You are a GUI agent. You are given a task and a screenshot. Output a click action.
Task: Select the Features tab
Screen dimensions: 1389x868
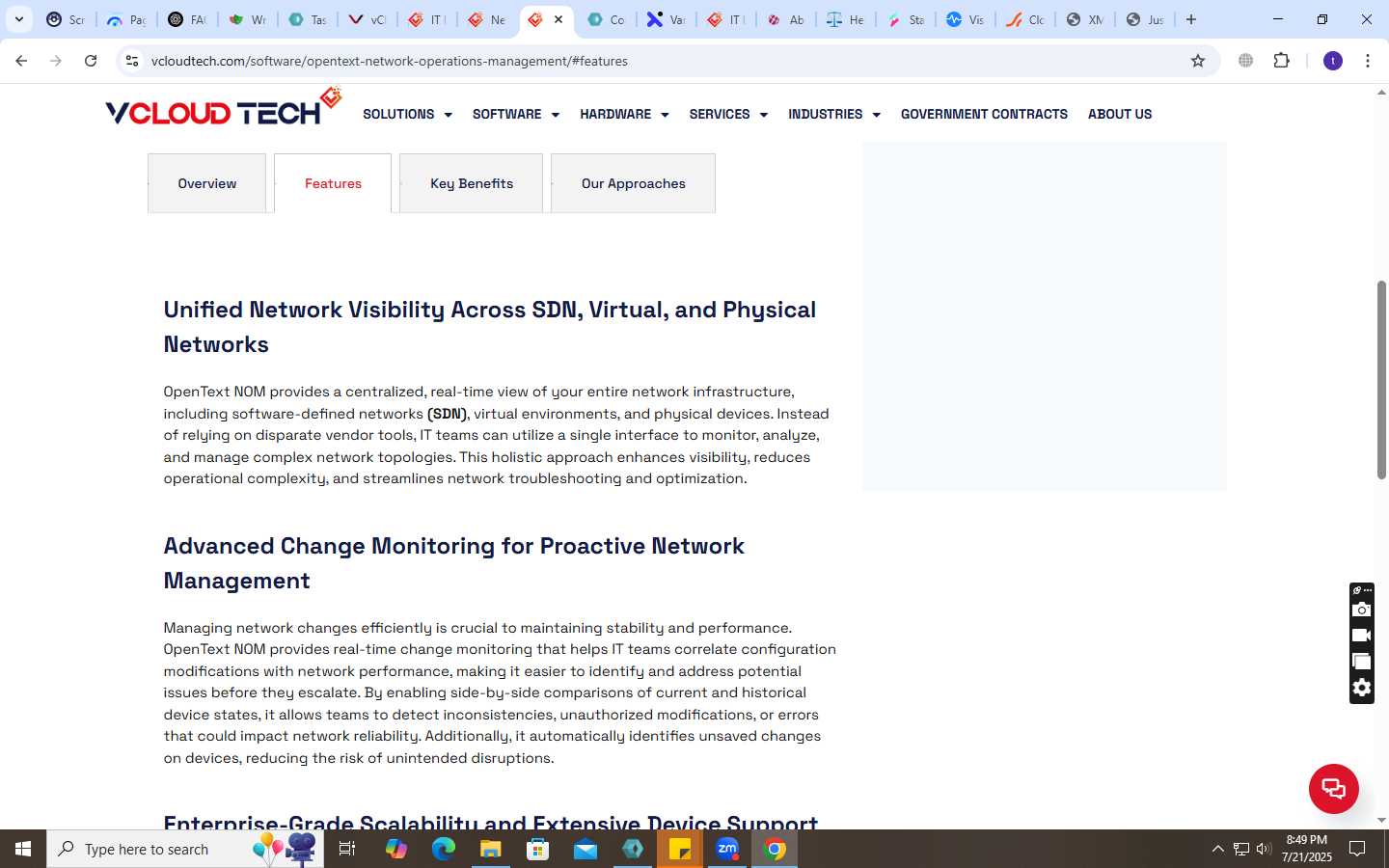click(333, 183)
